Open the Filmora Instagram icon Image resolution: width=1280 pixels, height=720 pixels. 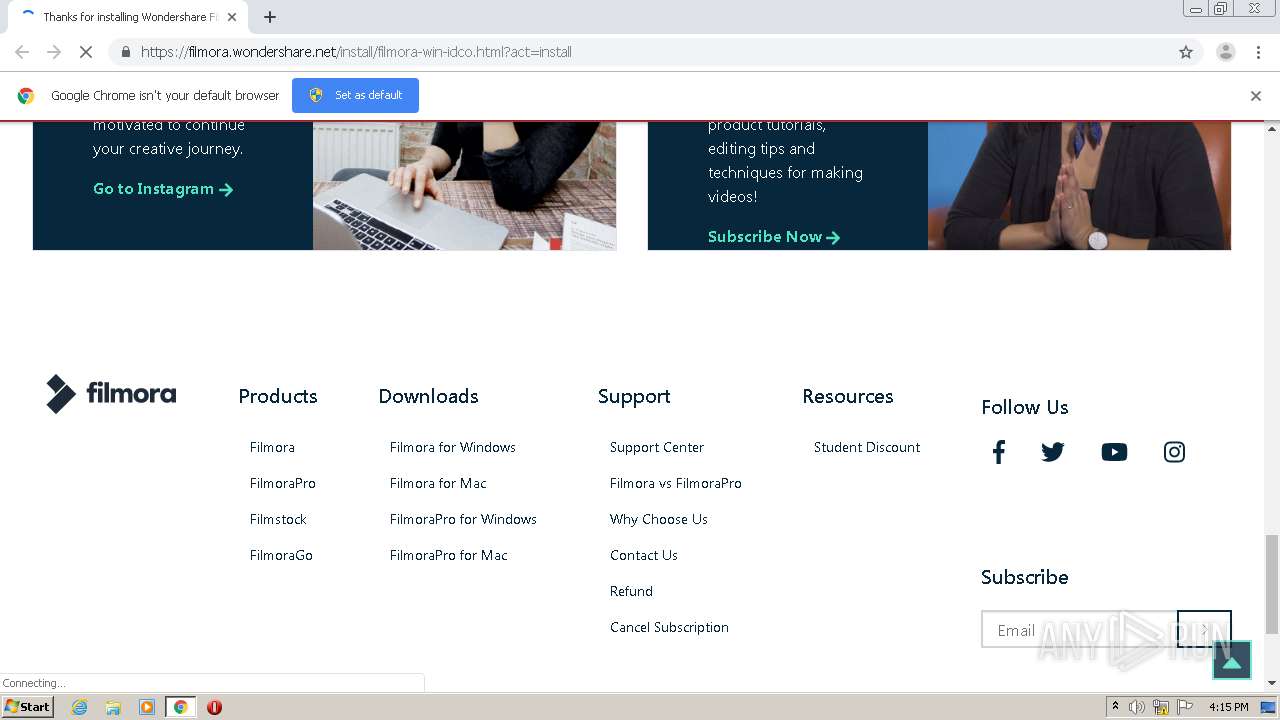tap(1174, 452)
